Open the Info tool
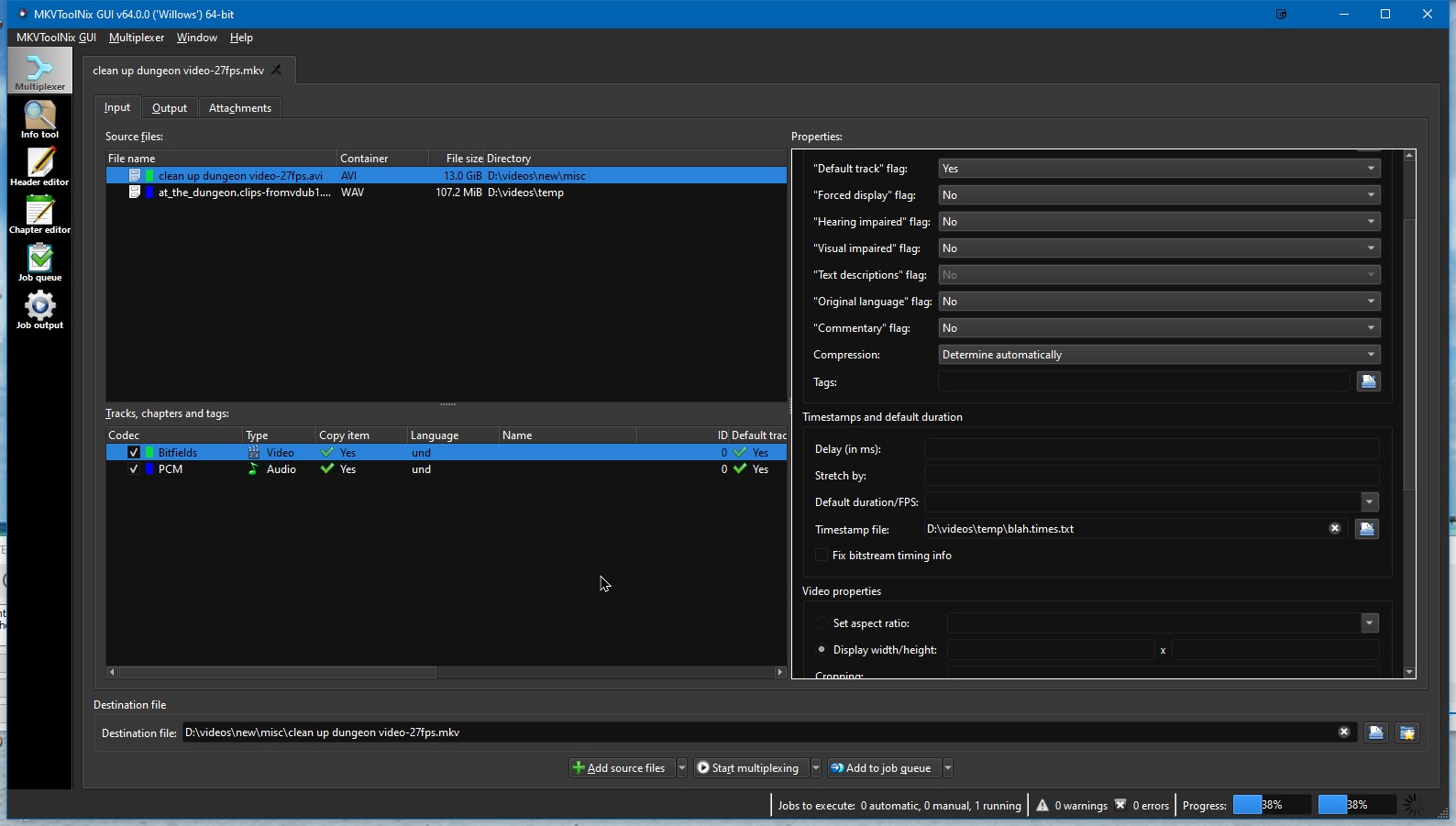 39,119
